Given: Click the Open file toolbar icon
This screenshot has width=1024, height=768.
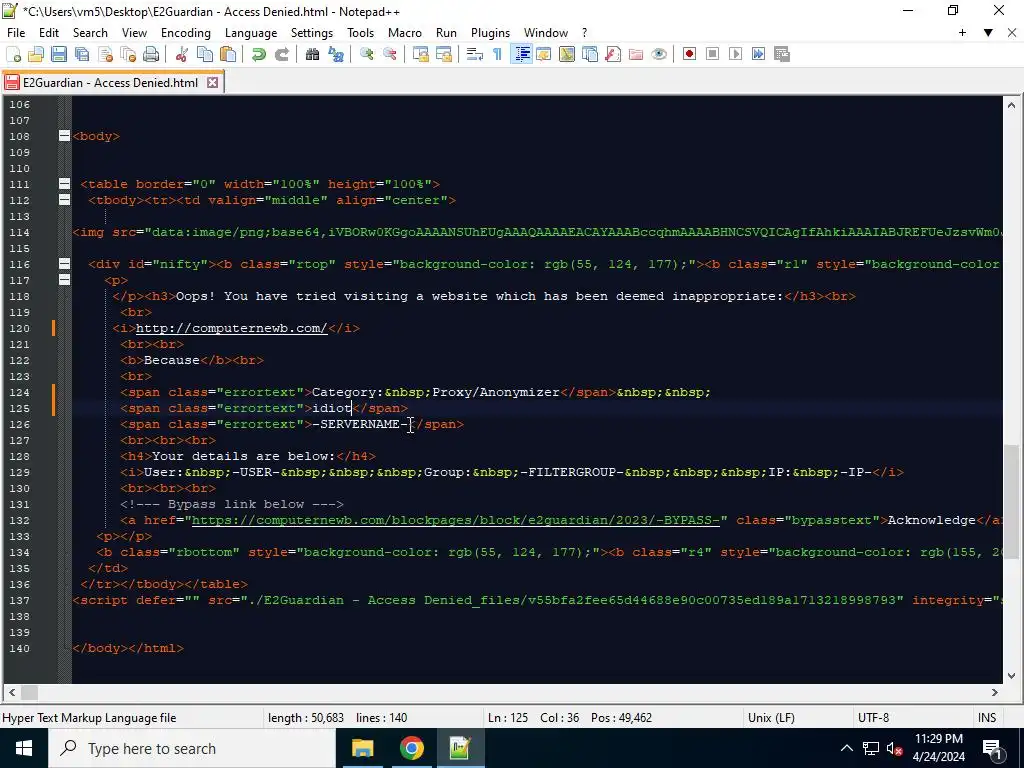Looking at the screenshot, I should (x=36, y=54).
